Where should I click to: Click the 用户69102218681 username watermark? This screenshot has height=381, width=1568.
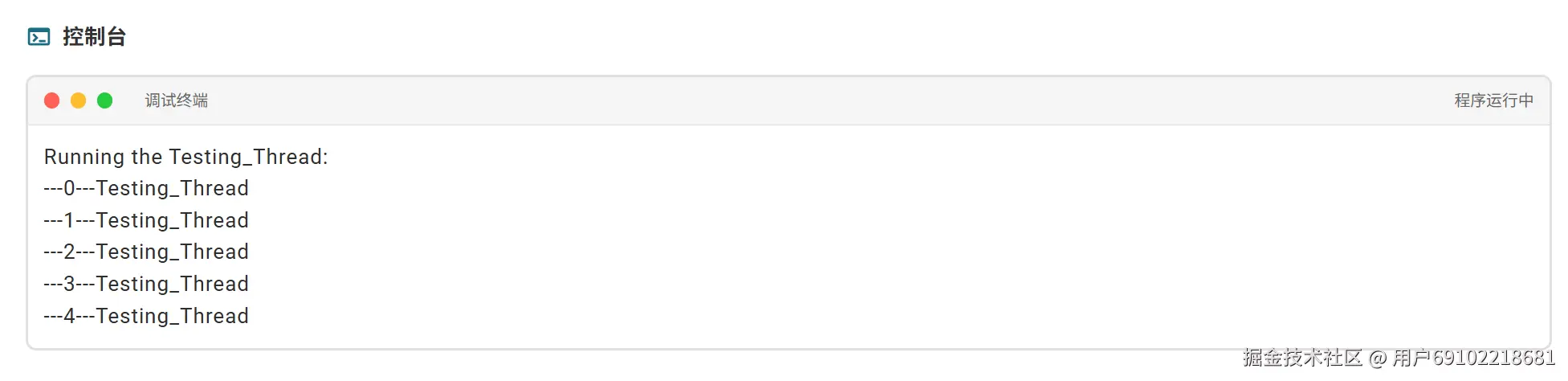(x=1474, y=358)
